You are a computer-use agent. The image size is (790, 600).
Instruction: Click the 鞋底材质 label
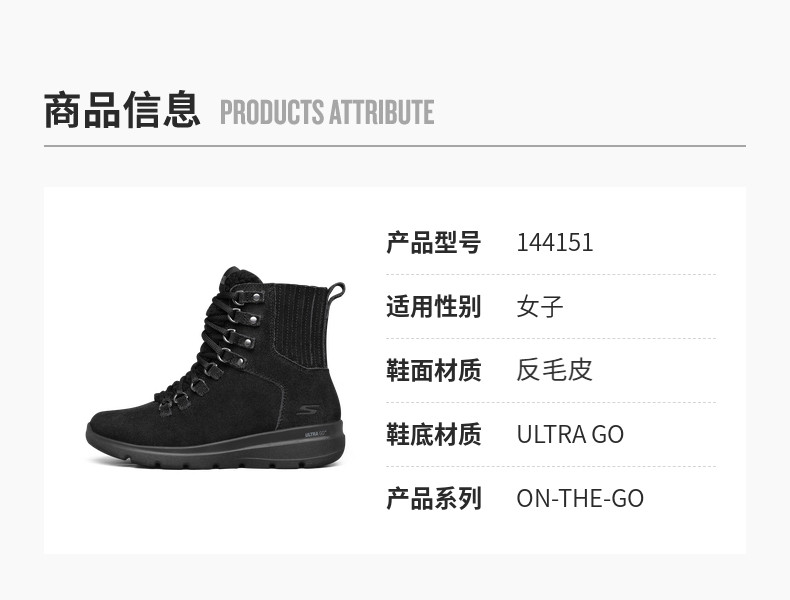click(x=434, y=435)
